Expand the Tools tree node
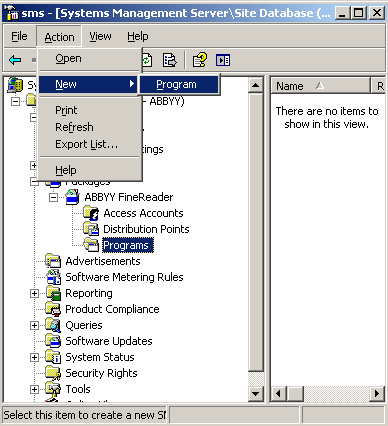 point(34,389)
